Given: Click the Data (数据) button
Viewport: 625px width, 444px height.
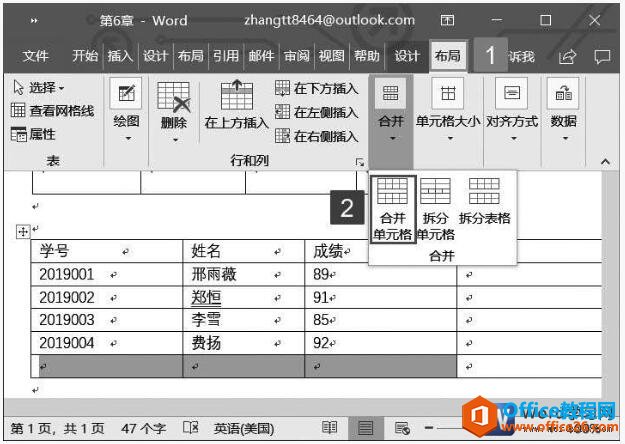Looking at the screenshot, I should tap(564, 110).
